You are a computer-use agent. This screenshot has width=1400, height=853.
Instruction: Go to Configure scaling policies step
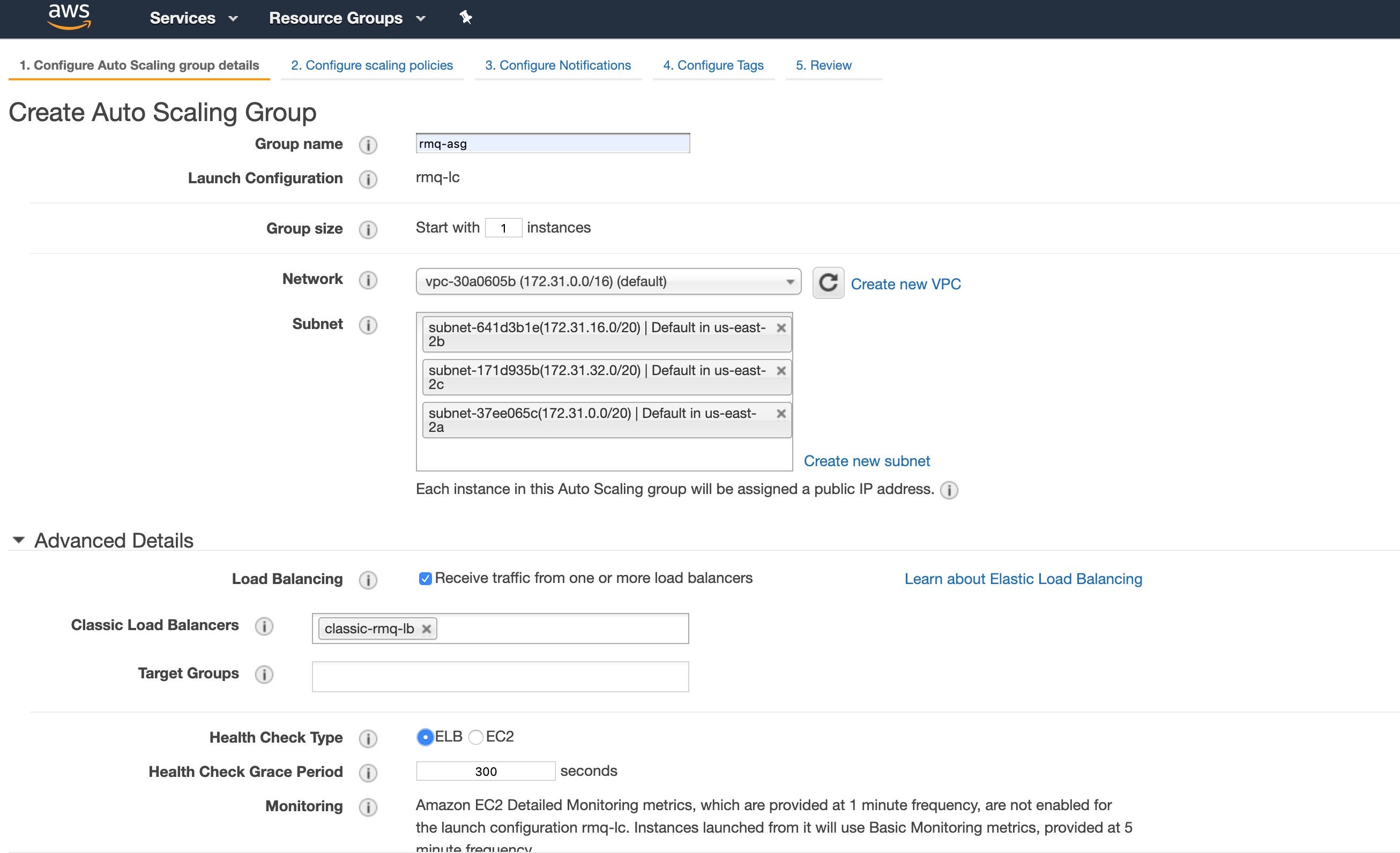click(x=372, y=65)
